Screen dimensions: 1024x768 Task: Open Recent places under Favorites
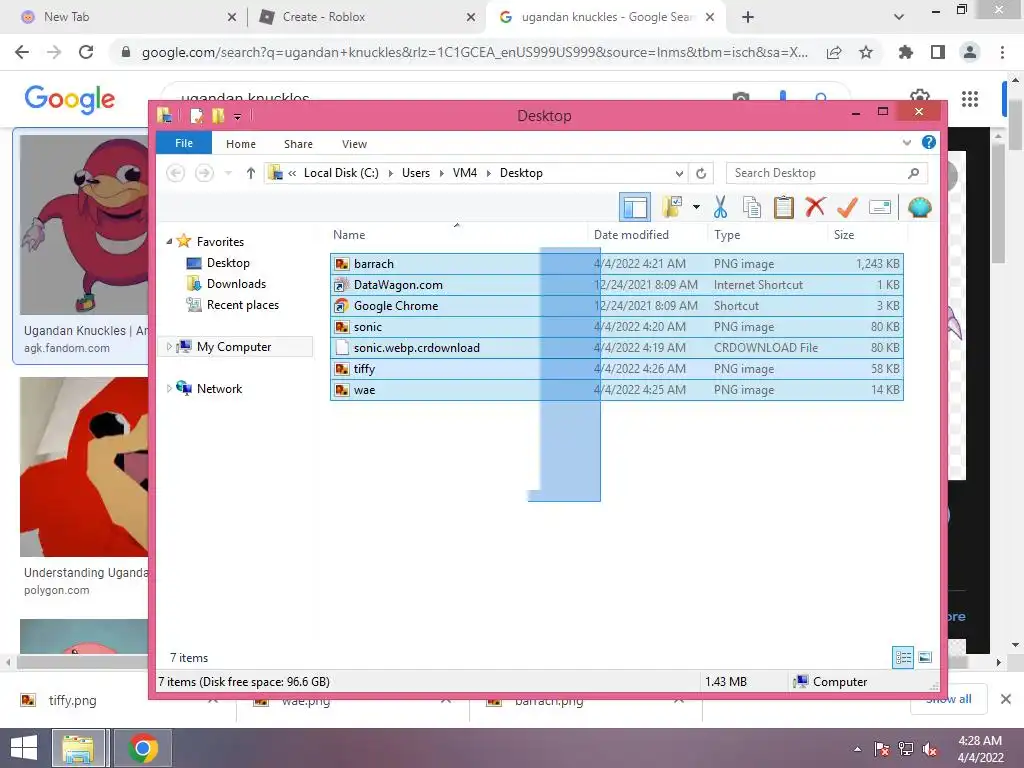(242, 305)
